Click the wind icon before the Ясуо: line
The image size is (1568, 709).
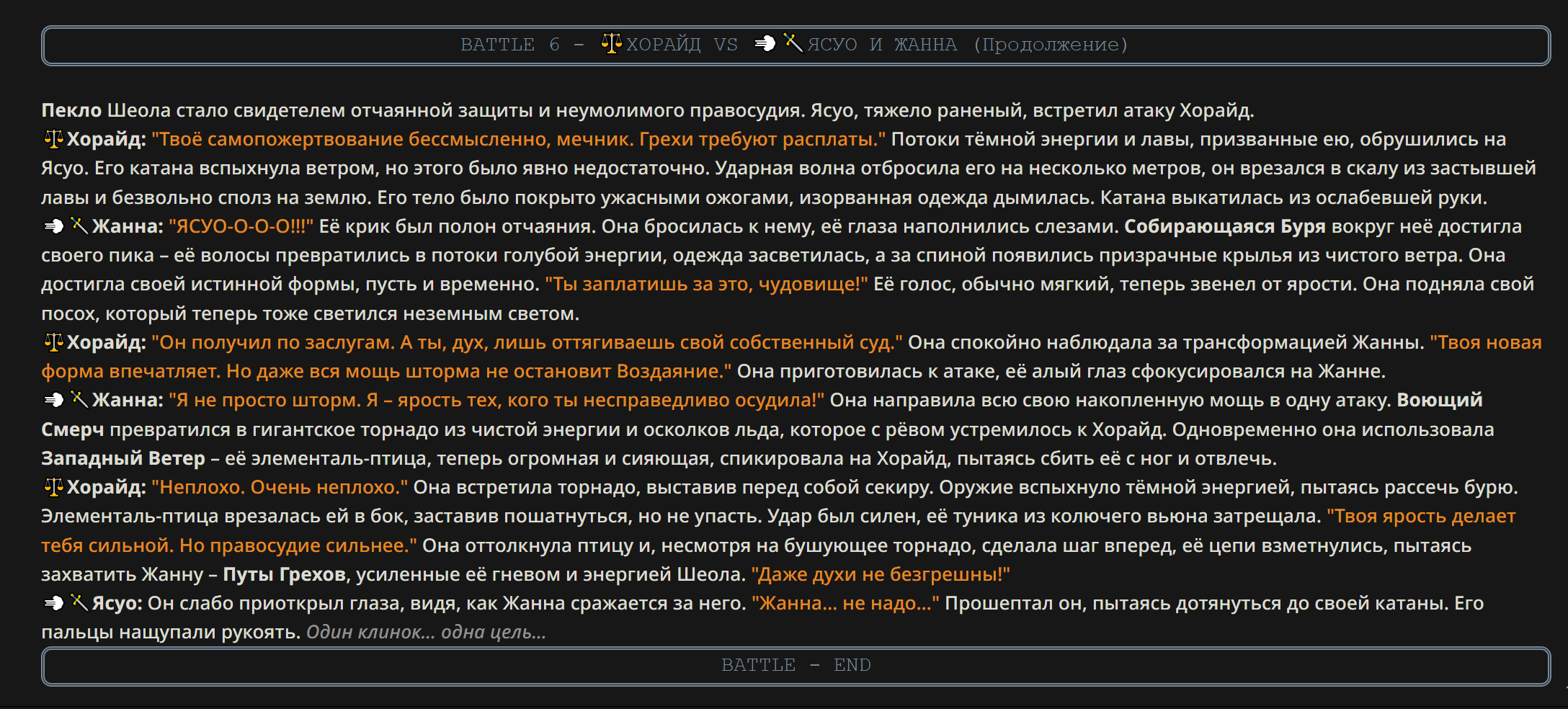click(54, 602)
